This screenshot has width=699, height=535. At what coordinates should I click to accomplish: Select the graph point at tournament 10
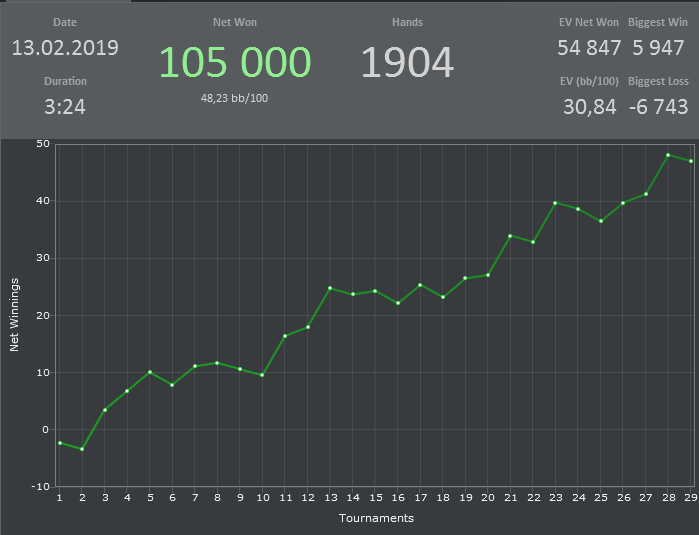(x=262, y=375)
